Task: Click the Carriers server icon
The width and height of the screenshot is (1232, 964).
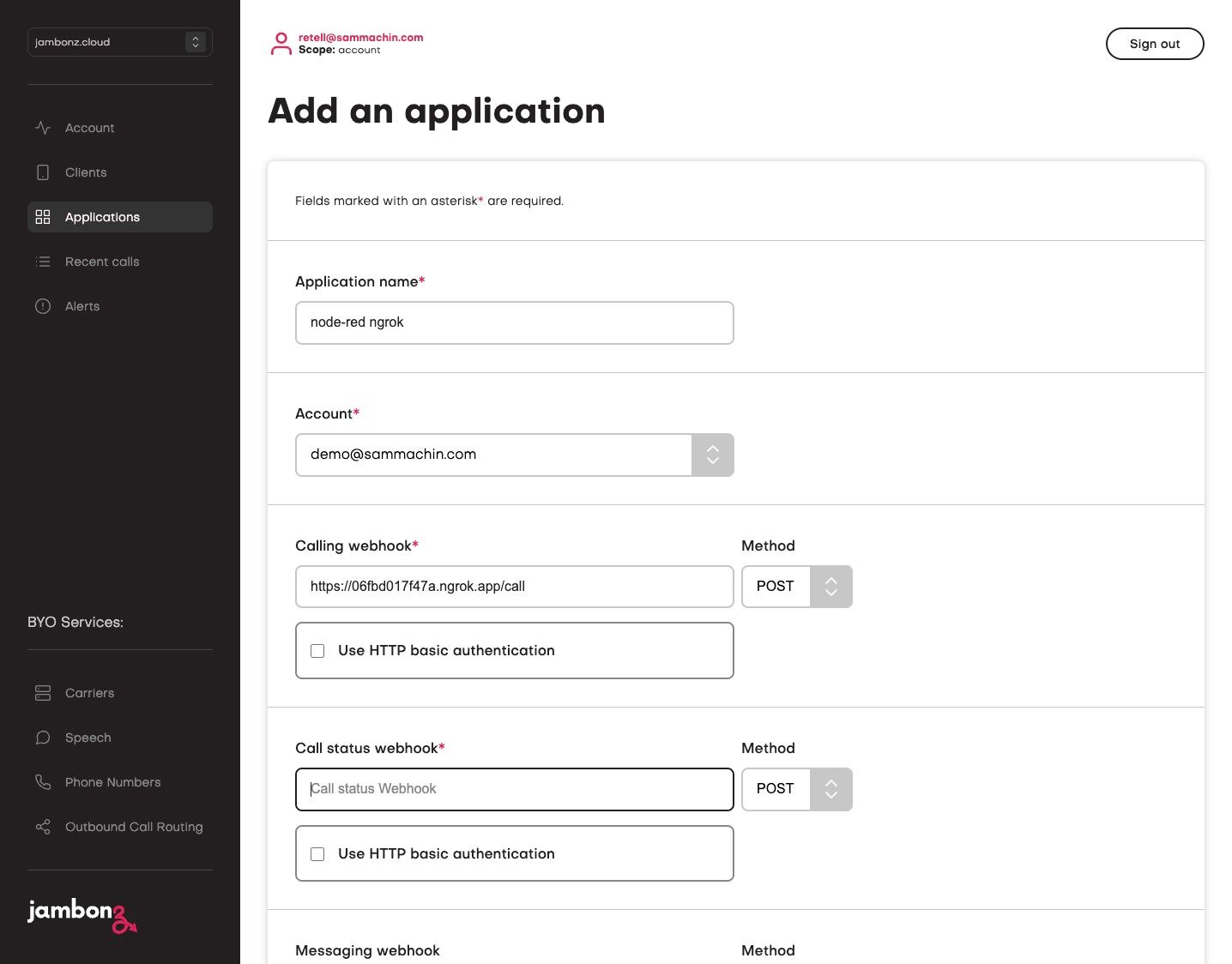Action: (43, 693)
